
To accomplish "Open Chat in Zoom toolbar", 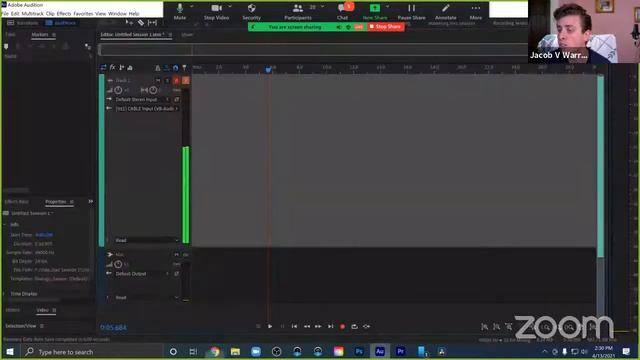I will 342,12.
